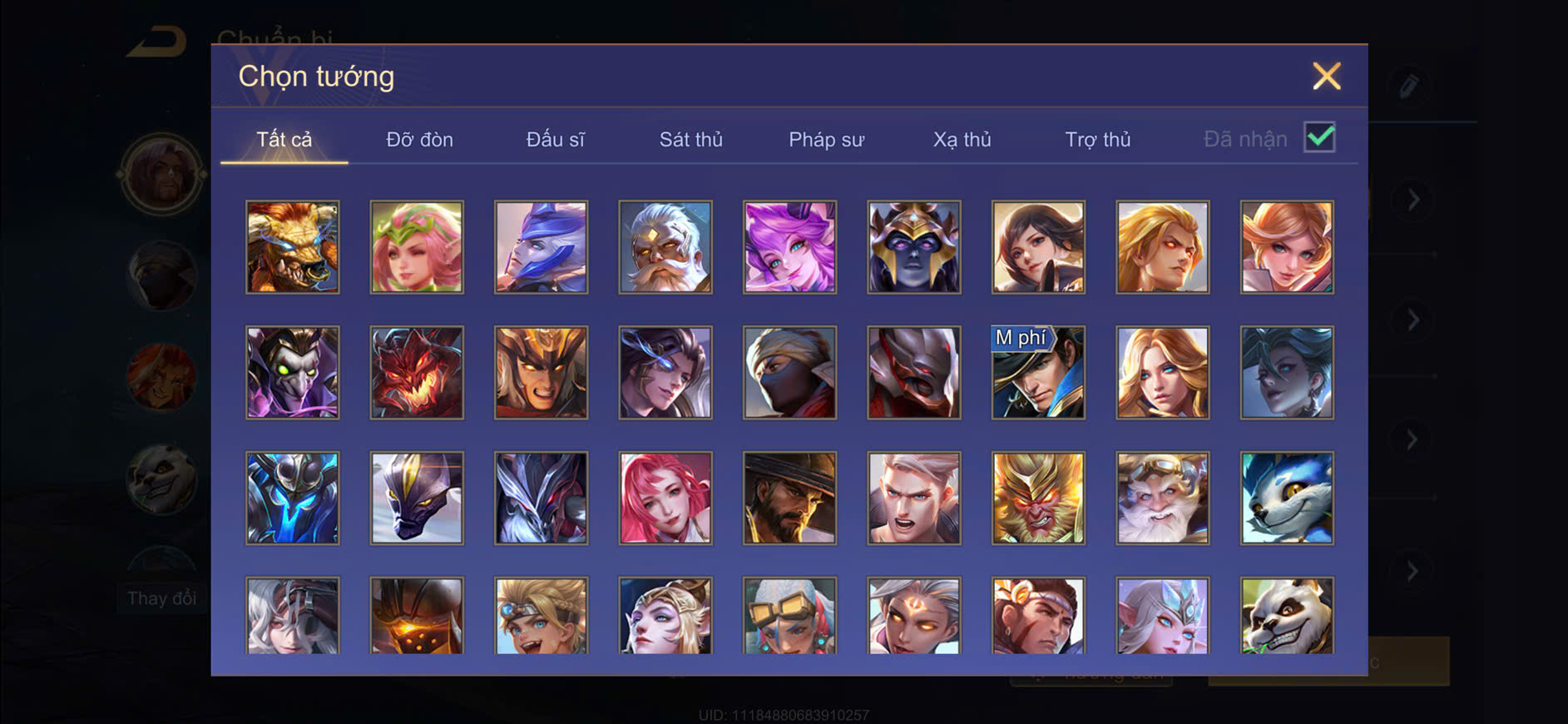Show the 'Pháp sư' hero category

tap(826, 139)
